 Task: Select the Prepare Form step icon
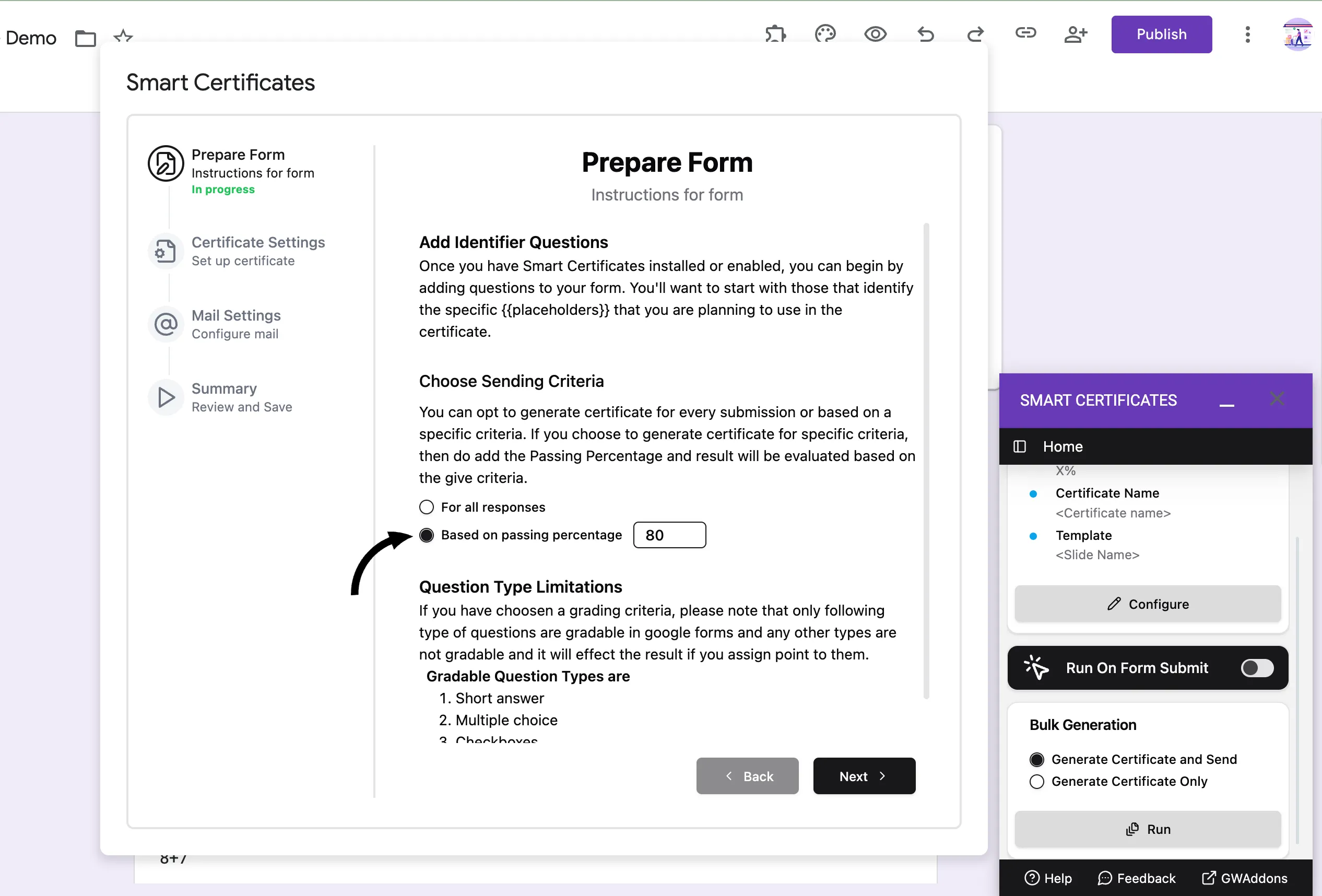166,163
